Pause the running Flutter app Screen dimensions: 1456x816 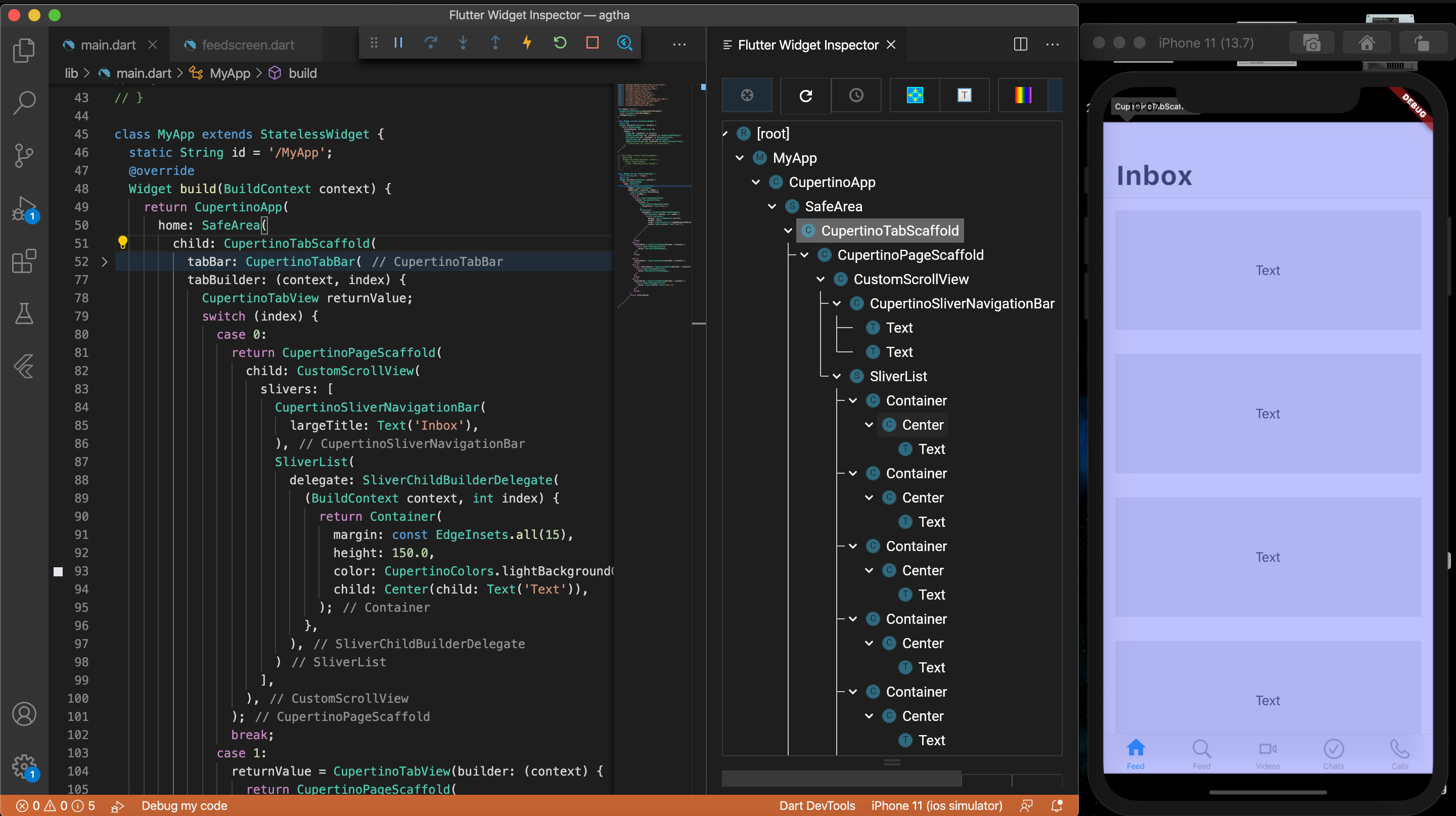tap(398, 42)
